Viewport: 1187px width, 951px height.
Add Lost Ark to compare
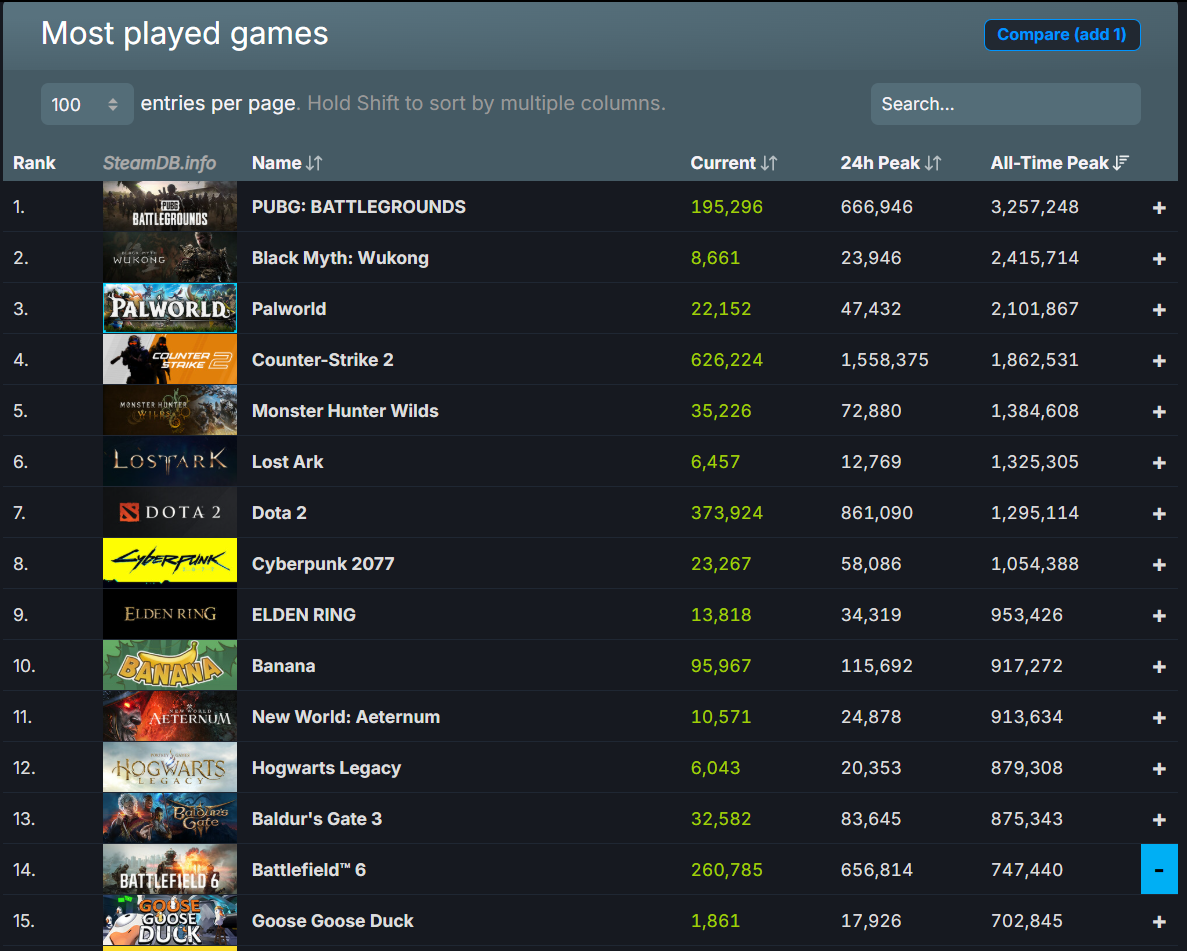1159,463
